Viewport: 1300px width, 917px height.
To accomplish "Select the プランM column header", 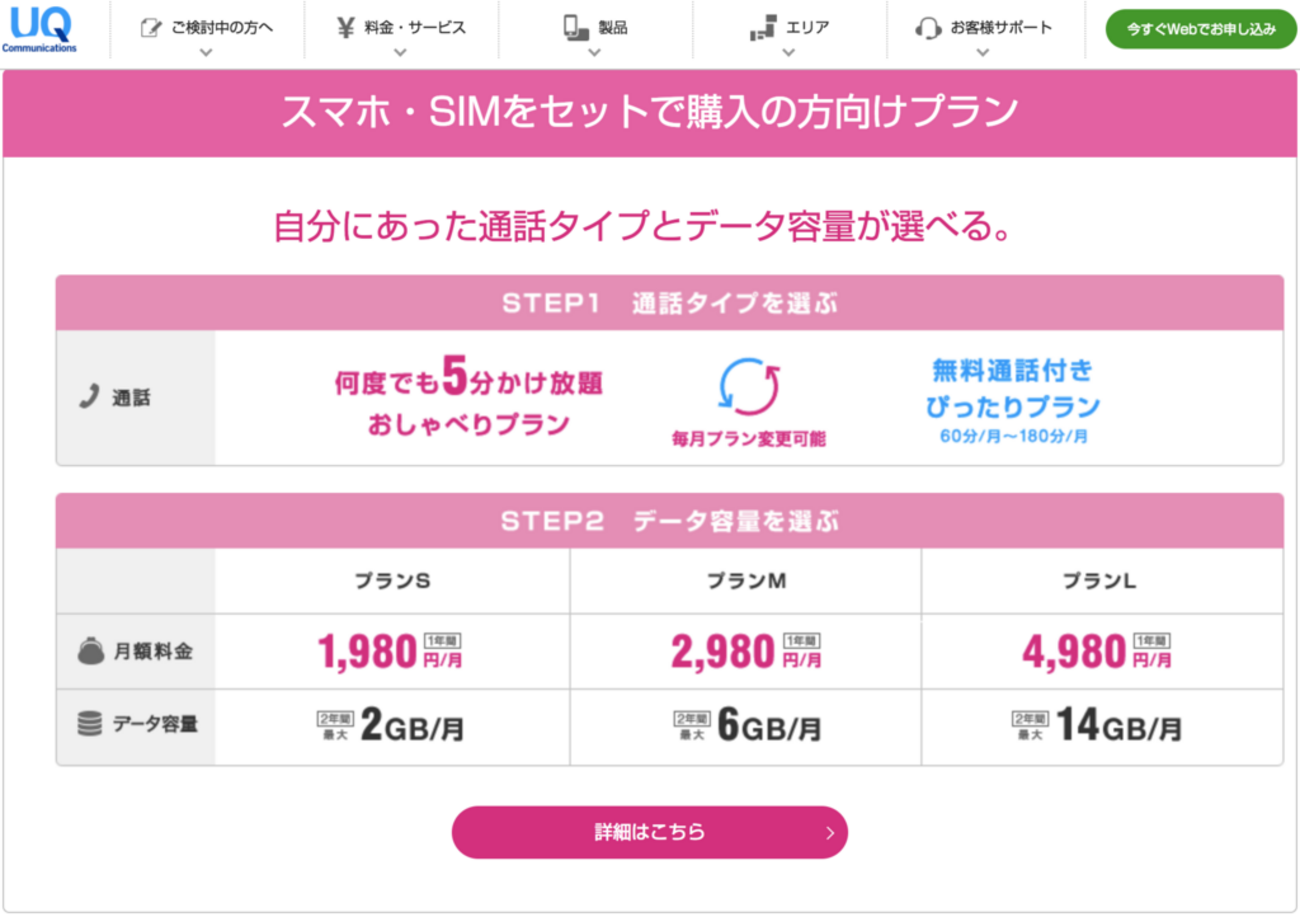I will [745, 581].
